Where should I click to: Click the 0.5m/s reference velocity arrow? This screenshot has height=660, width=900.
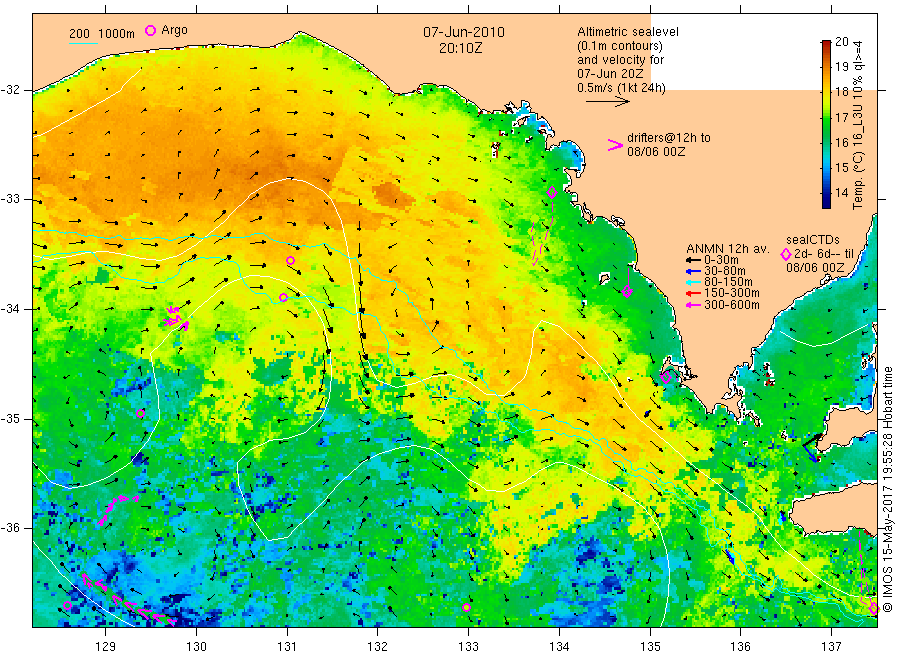coord(607,102)
